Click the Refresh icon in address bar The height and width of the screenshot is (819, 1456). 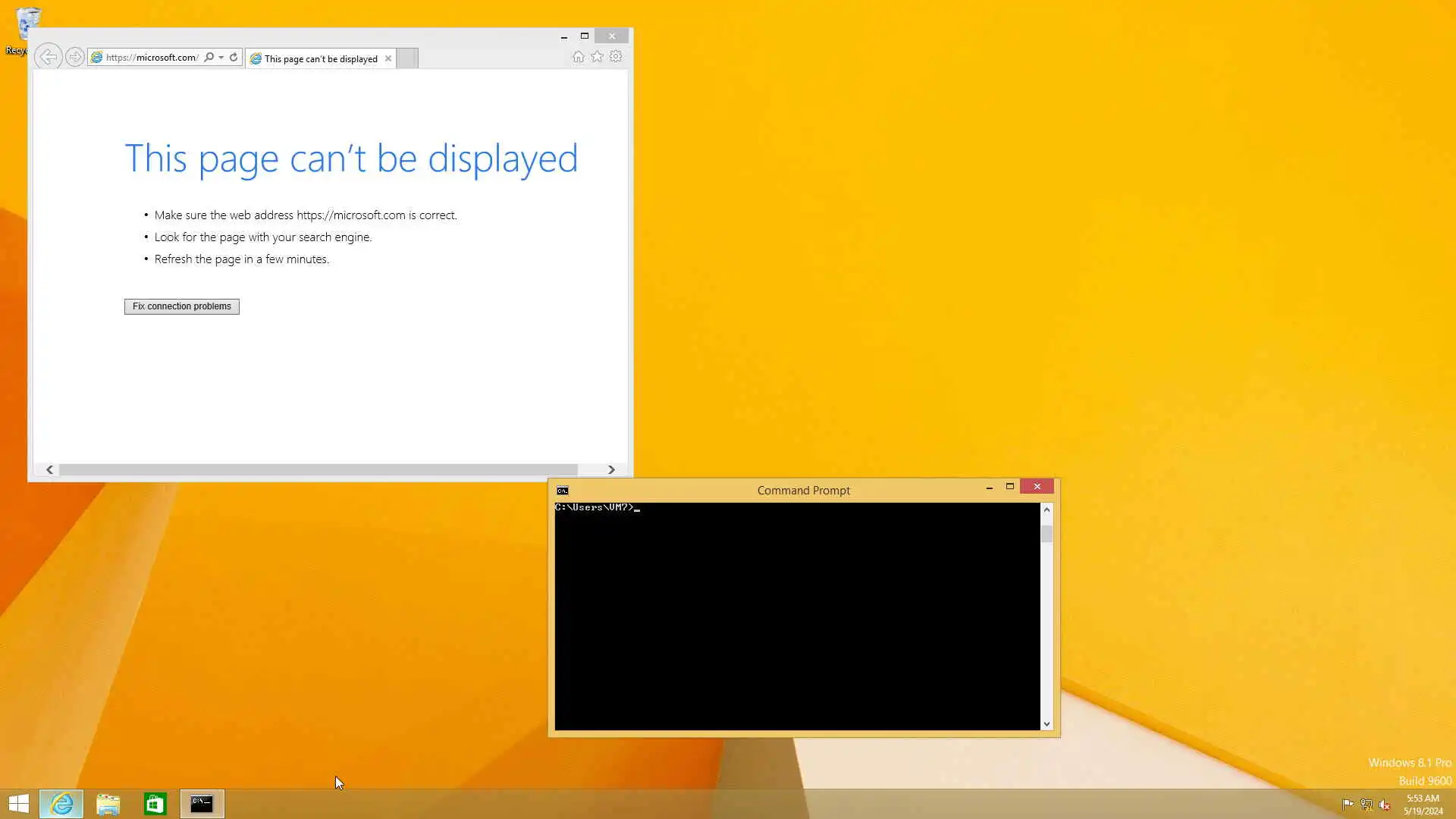tap(234, 57)
